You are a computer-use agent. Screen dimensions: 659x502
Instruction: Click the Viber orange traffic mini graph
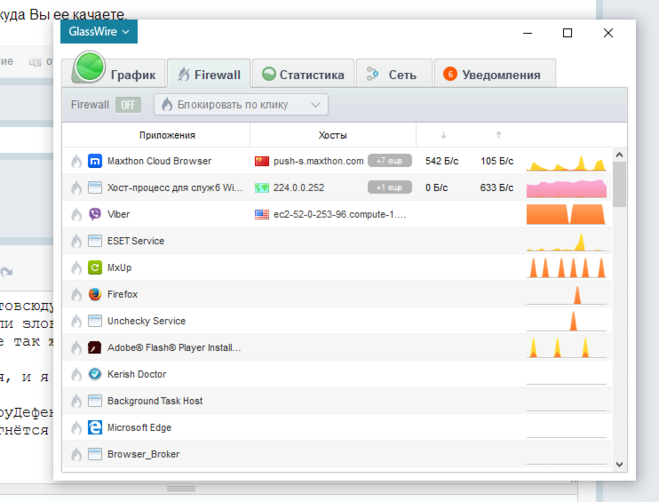[x=566, y=214]
